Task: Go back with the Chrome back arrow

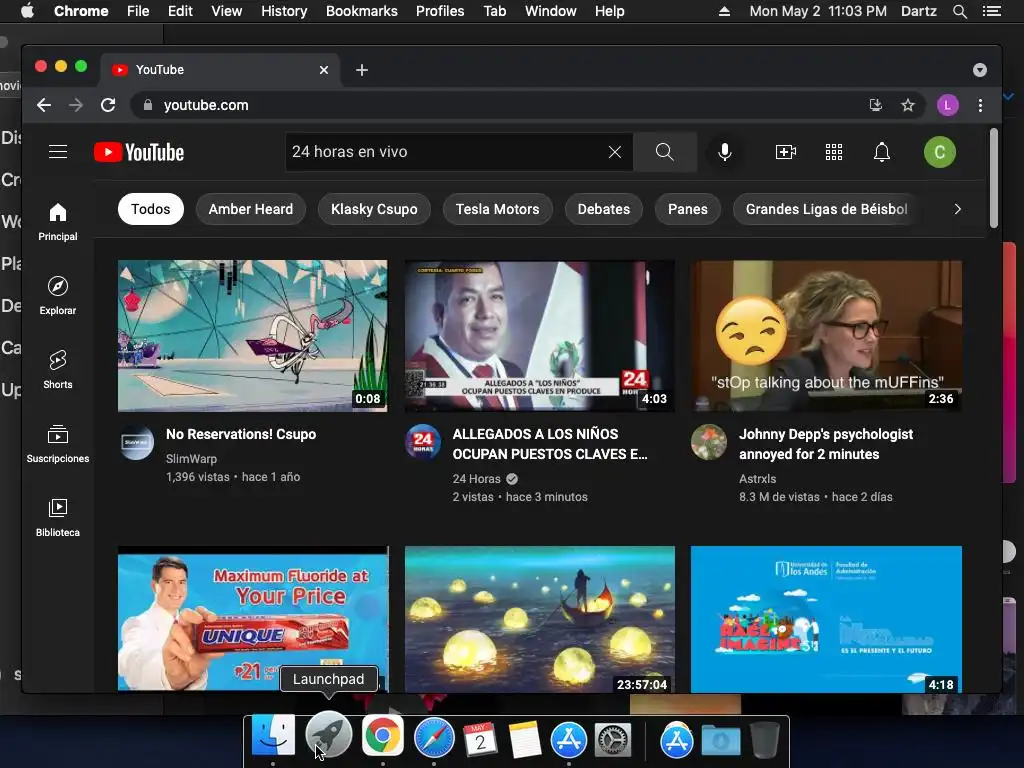Action: 44,105
